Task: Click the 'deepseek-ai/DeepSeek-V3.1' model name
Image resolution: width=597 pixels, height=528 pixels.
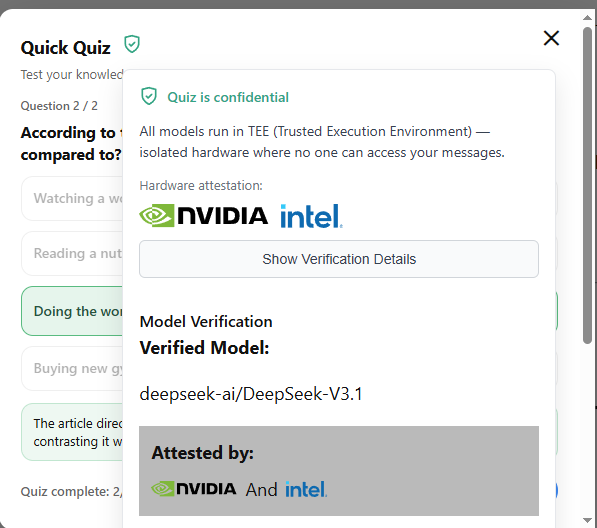Action: click(251, 394)
